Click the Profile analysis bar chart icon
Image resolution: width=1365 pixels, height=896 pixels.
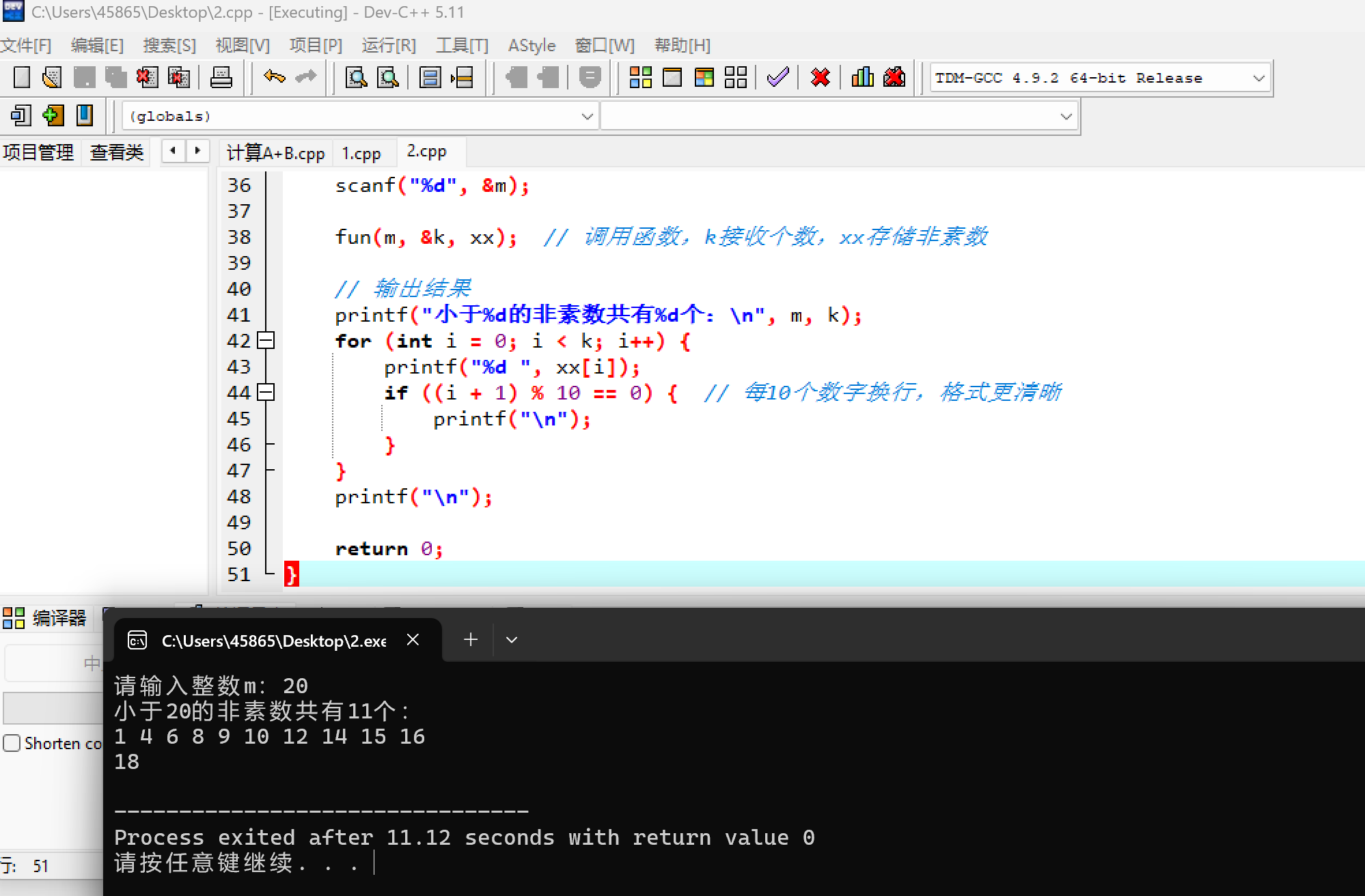[862, 77]
